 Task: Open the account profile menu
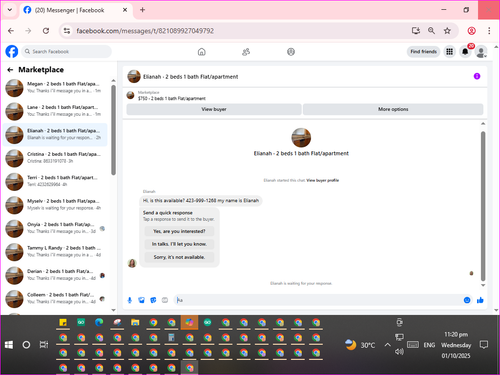(x=481, y=52)
